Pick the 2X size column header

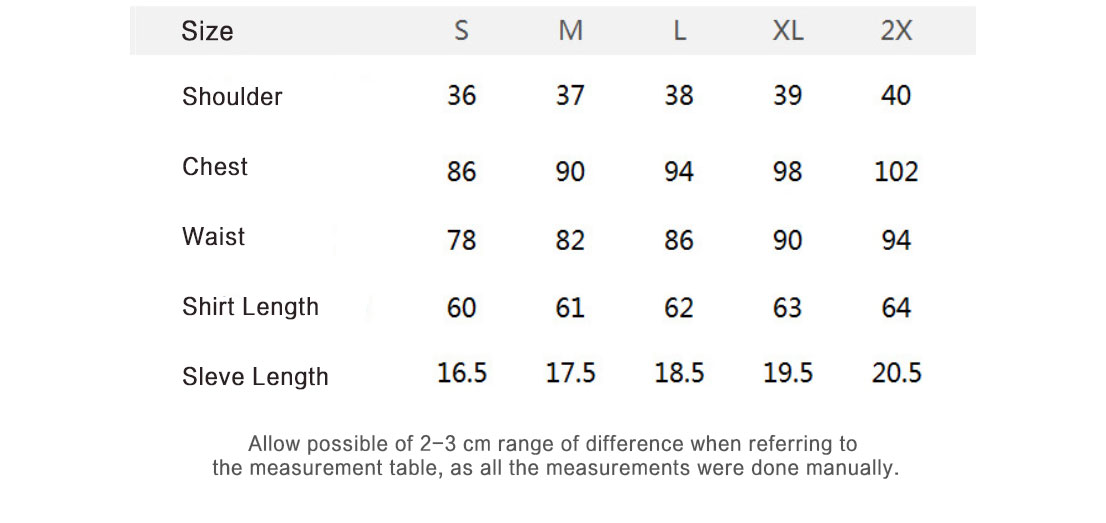pos(896,31)
